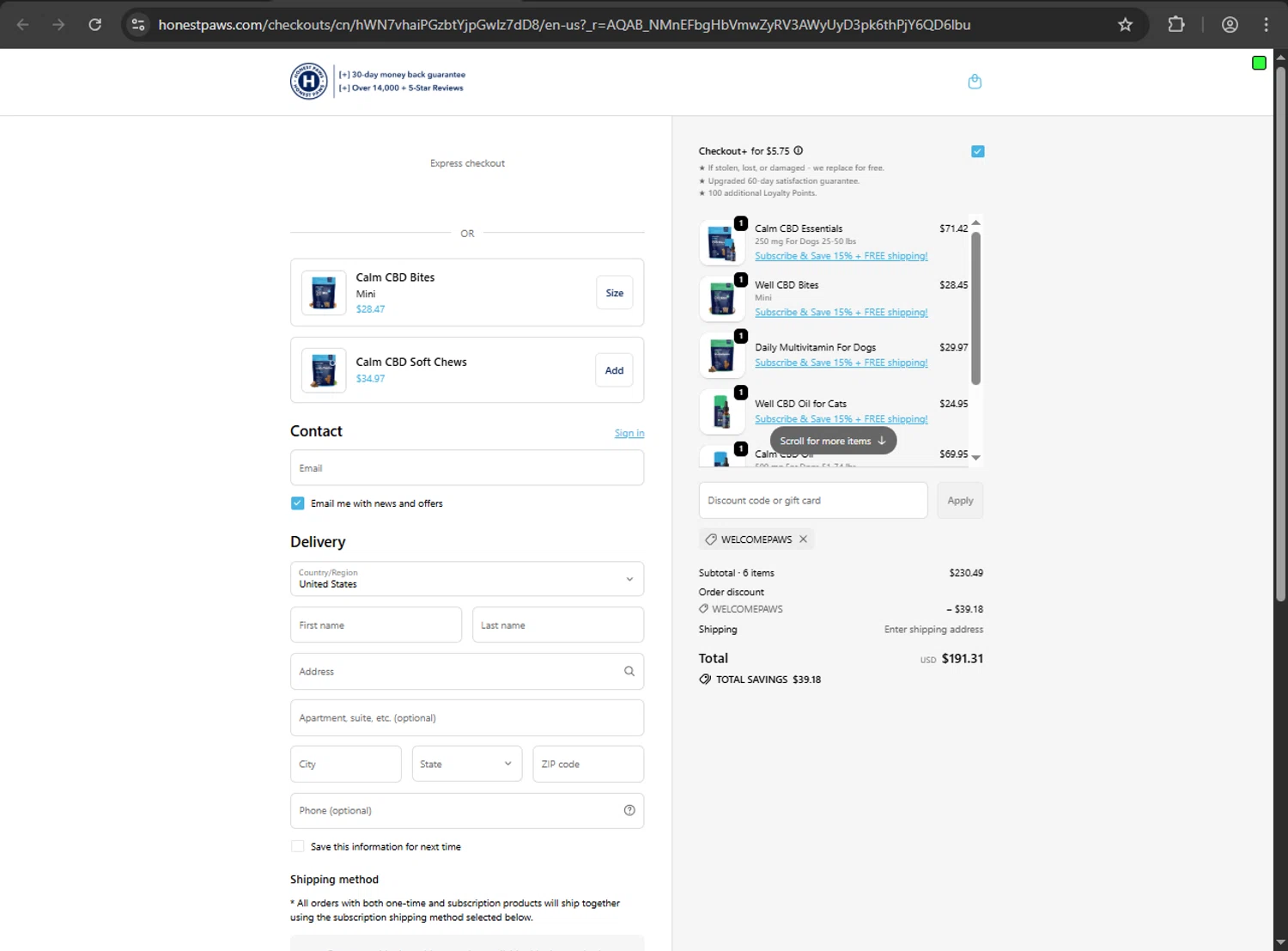Remove WELCOMEPAWS discount code with X
Image resolution: width=1288 pixels, height=951 pixels.
pos(804,540)
